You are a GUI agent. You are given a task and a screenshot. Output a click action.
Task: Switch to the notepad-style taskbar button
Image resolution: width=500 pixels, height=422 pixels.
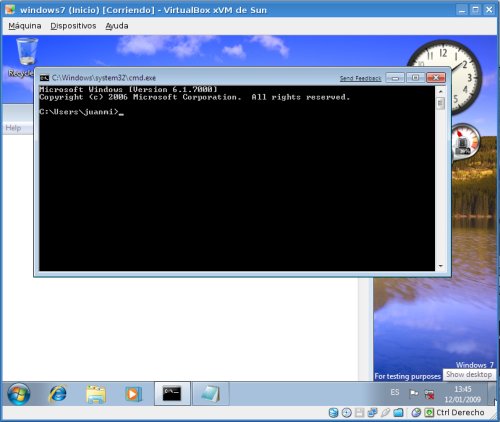coord(211,394)
